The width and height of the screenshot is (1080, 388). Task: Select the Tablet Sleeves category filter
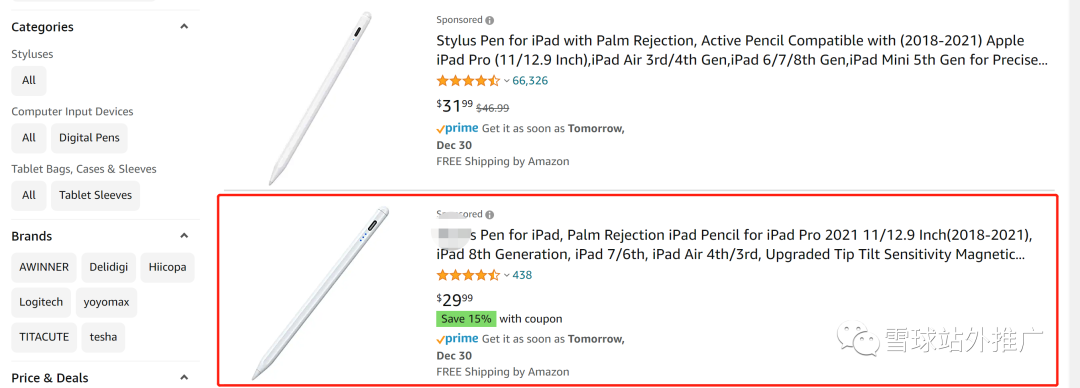pos(95,195)
